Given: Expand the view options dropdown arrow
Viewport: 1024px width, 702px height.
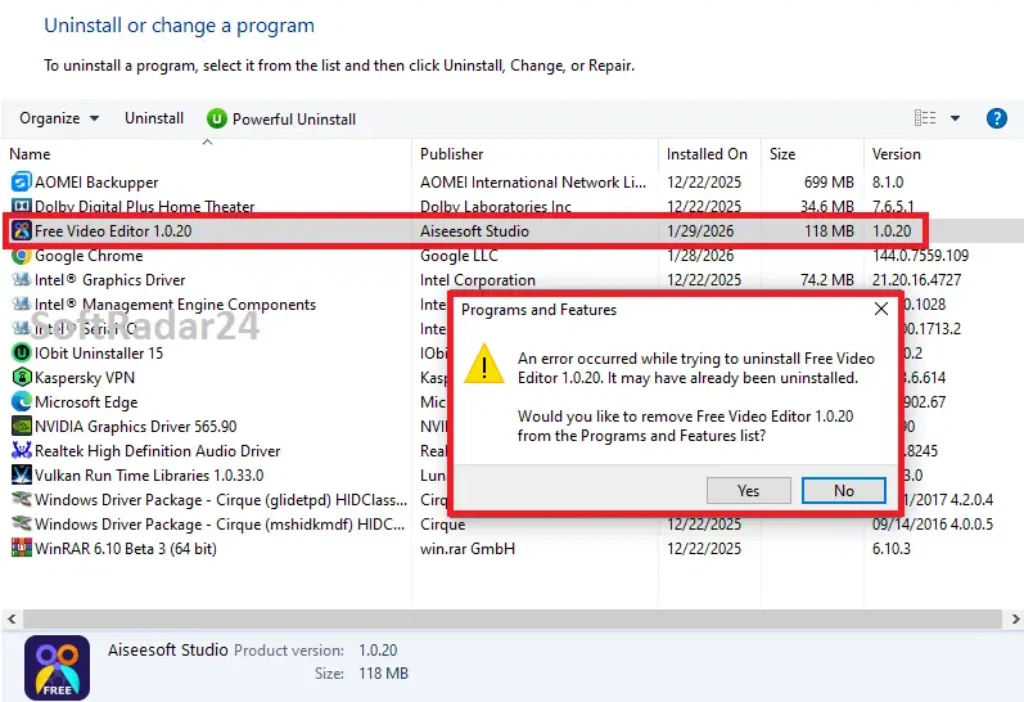Looking at the screenshot, I should pos(955,118).
